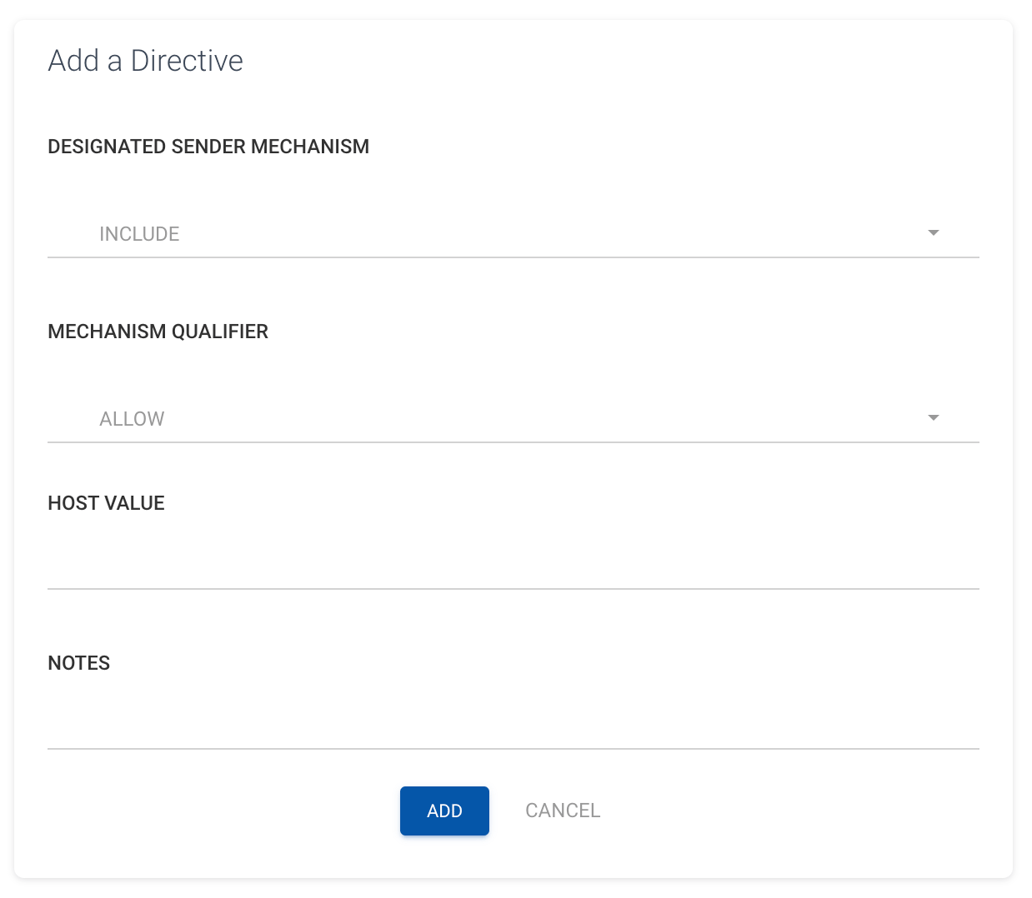
Task: Select the INCLUDE mechanism value
Action: tap(139, 233)
